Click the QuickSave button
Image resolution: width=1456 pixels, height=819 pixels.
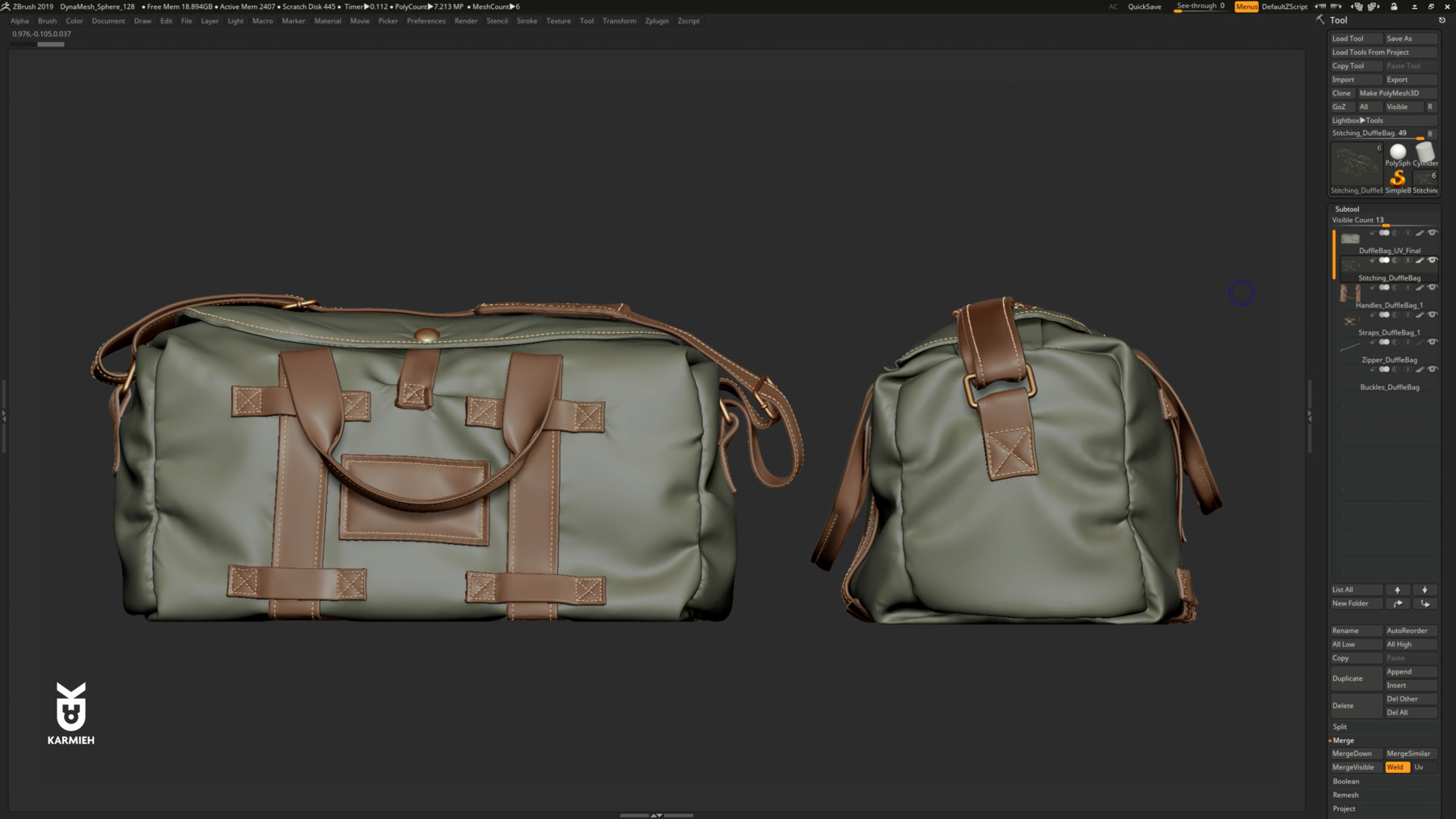tap(1145, 6)
